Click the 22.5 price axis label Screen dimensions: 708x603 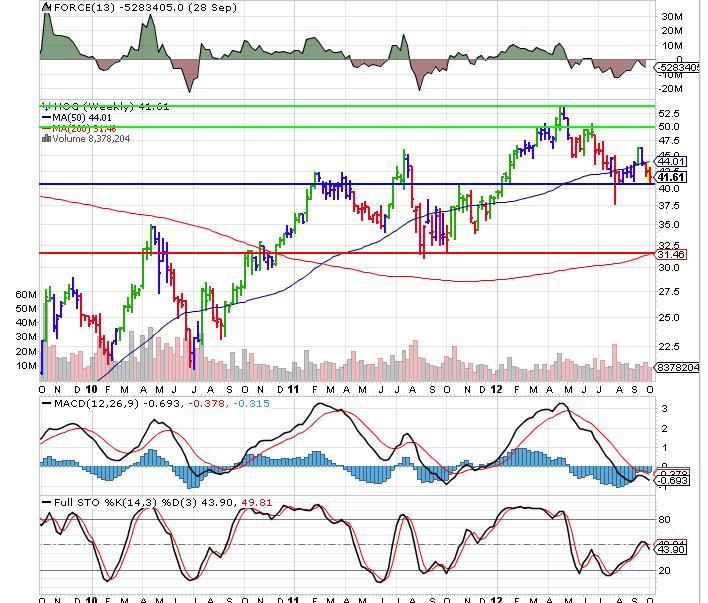click(669, 347)
